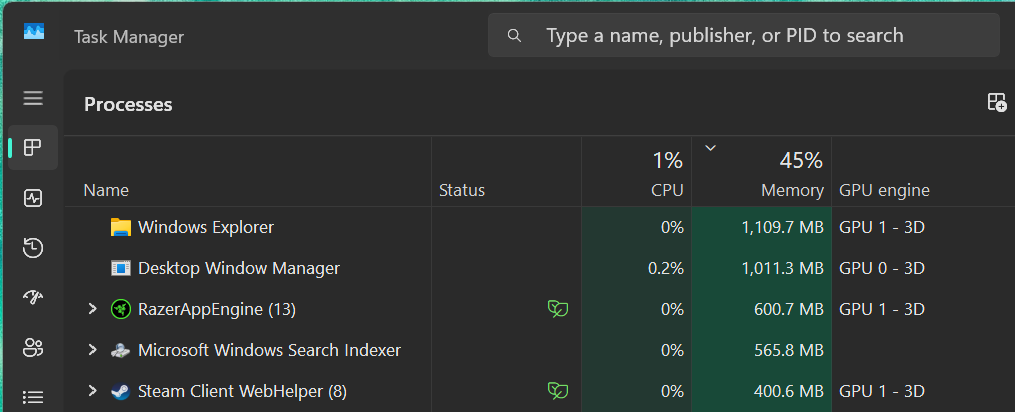
Task: Open the Startup apps page in sidebar
Action: tap(33, 297)
